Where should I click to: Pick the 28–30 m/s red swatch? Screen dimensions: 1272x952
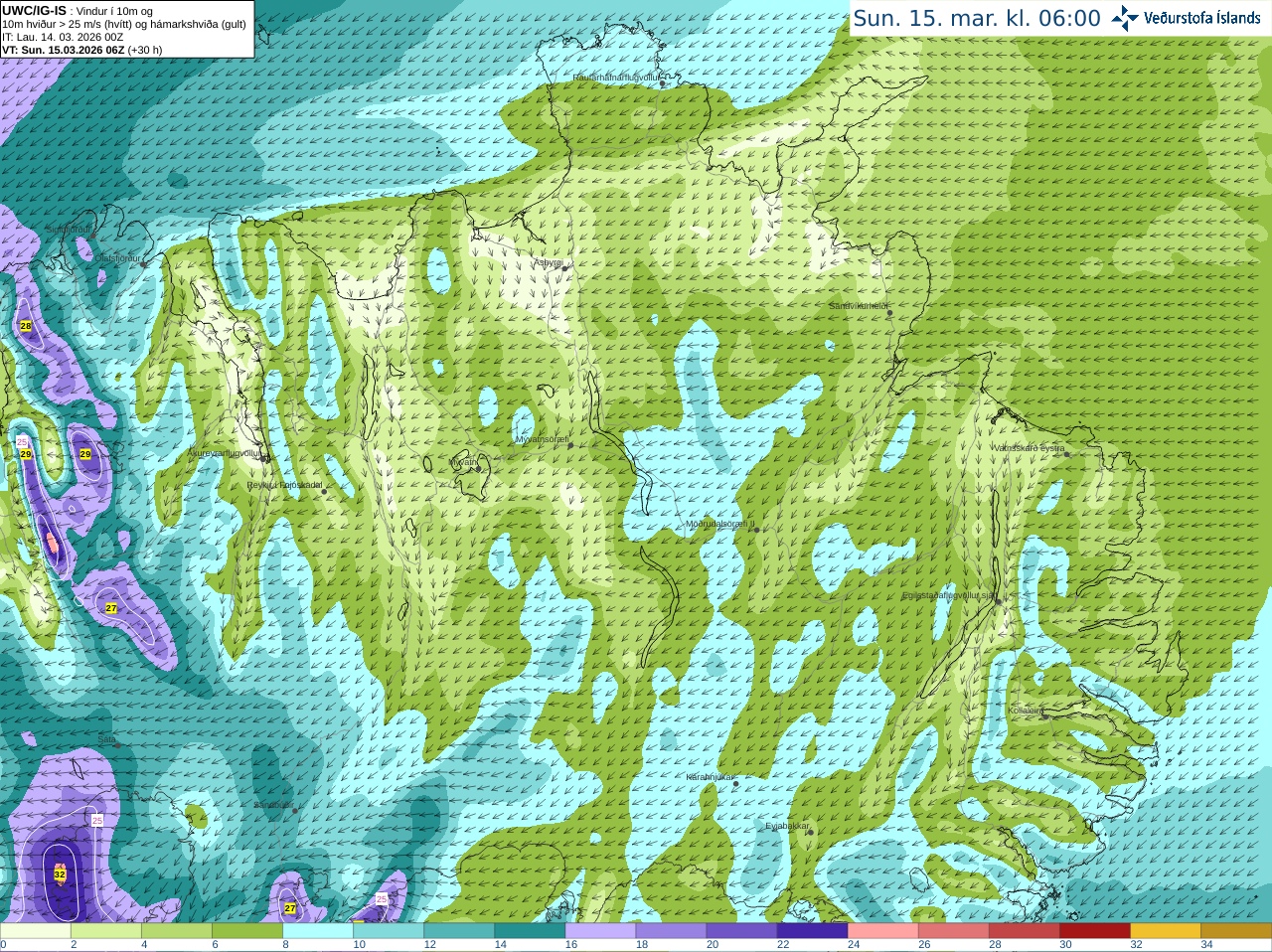[x=1024, y=931]
